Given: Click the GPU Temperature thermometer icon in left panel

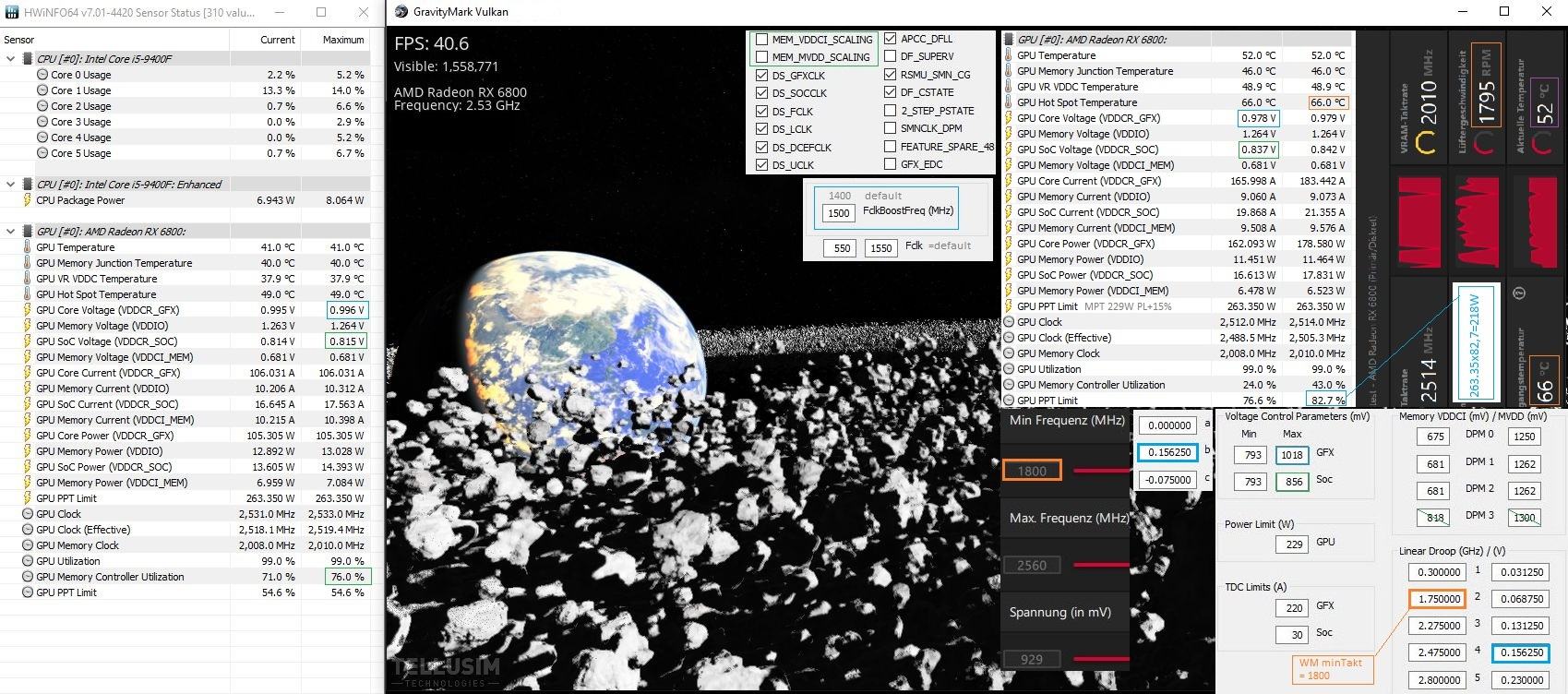Looking at the screenshot, I should 27,247.
